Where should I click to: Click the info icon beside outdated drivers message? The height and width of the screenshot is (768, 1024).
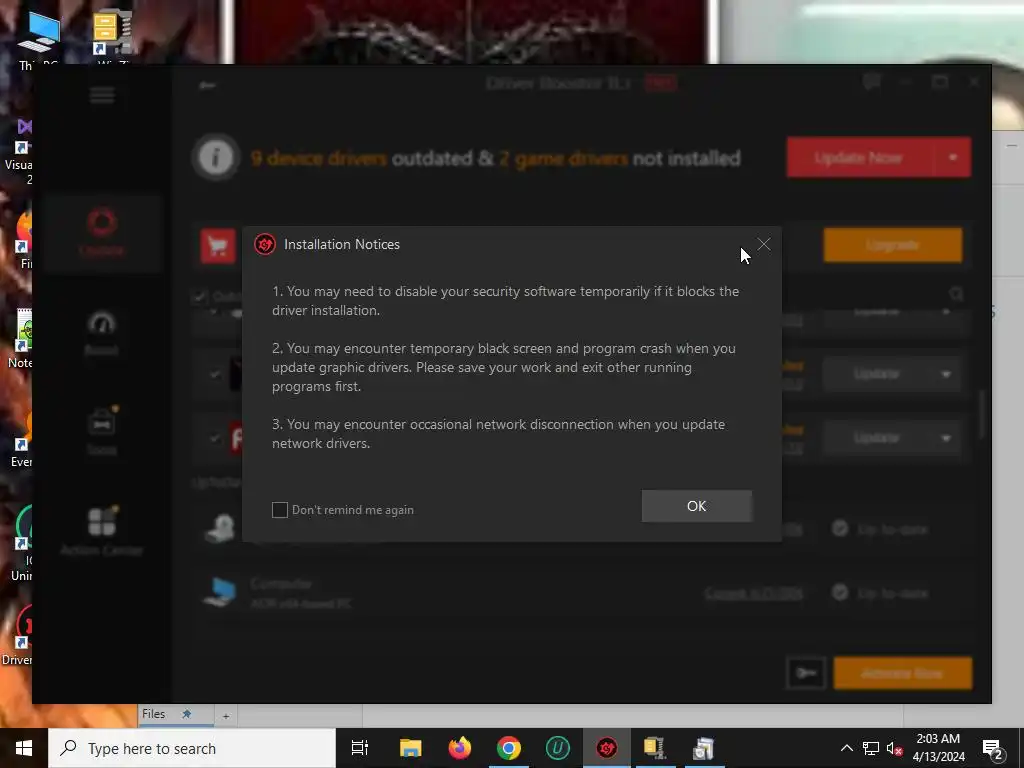click(216, 157)
